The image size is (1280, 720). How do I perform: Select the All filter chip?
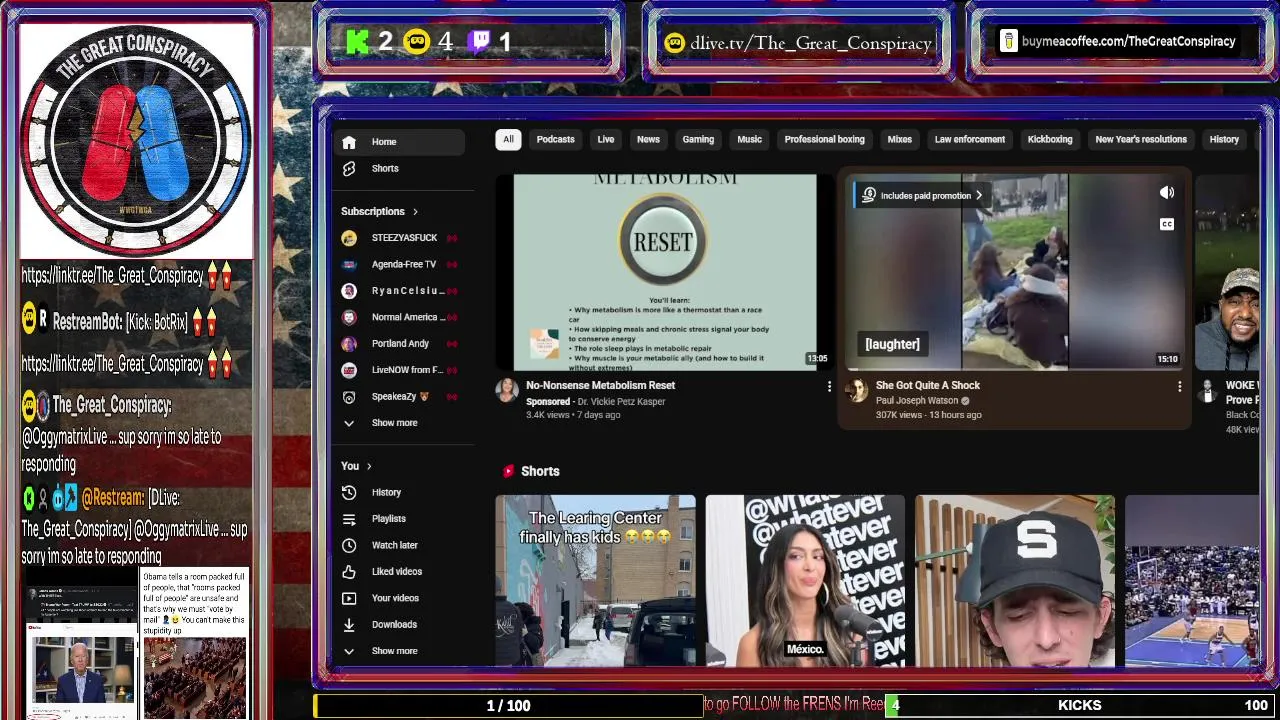pos(508,140)
